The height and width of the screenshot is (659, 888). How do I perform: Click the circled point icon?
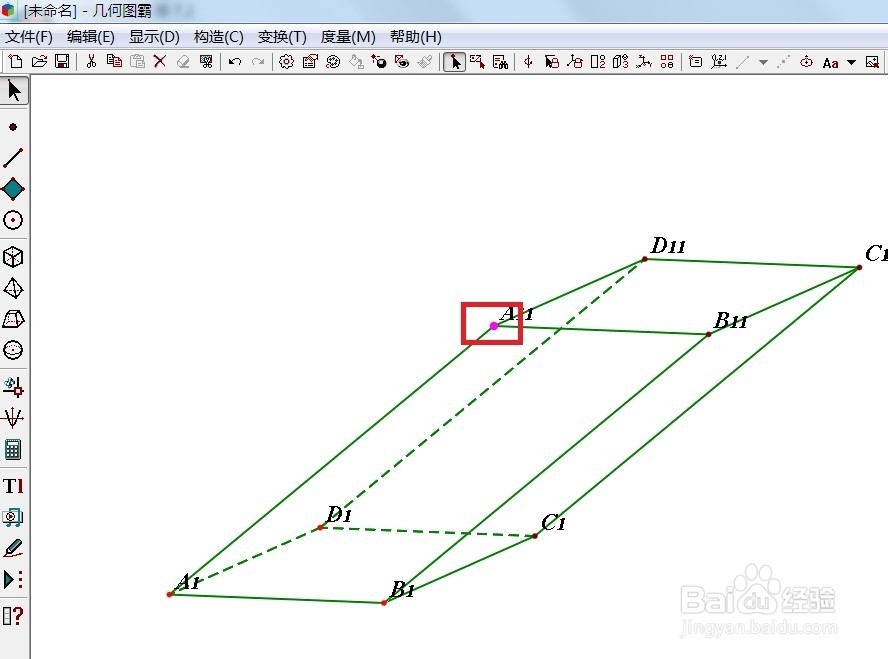806,61
